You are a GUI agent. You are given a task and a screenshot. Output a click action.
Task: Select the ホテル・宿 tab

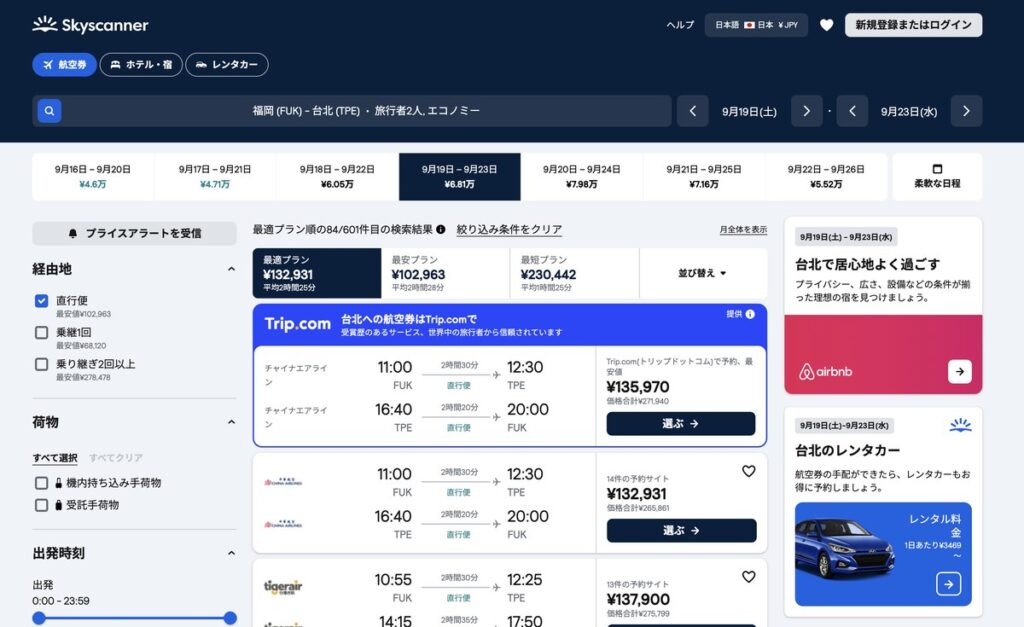pyautogui.click(x=141, y=65)
